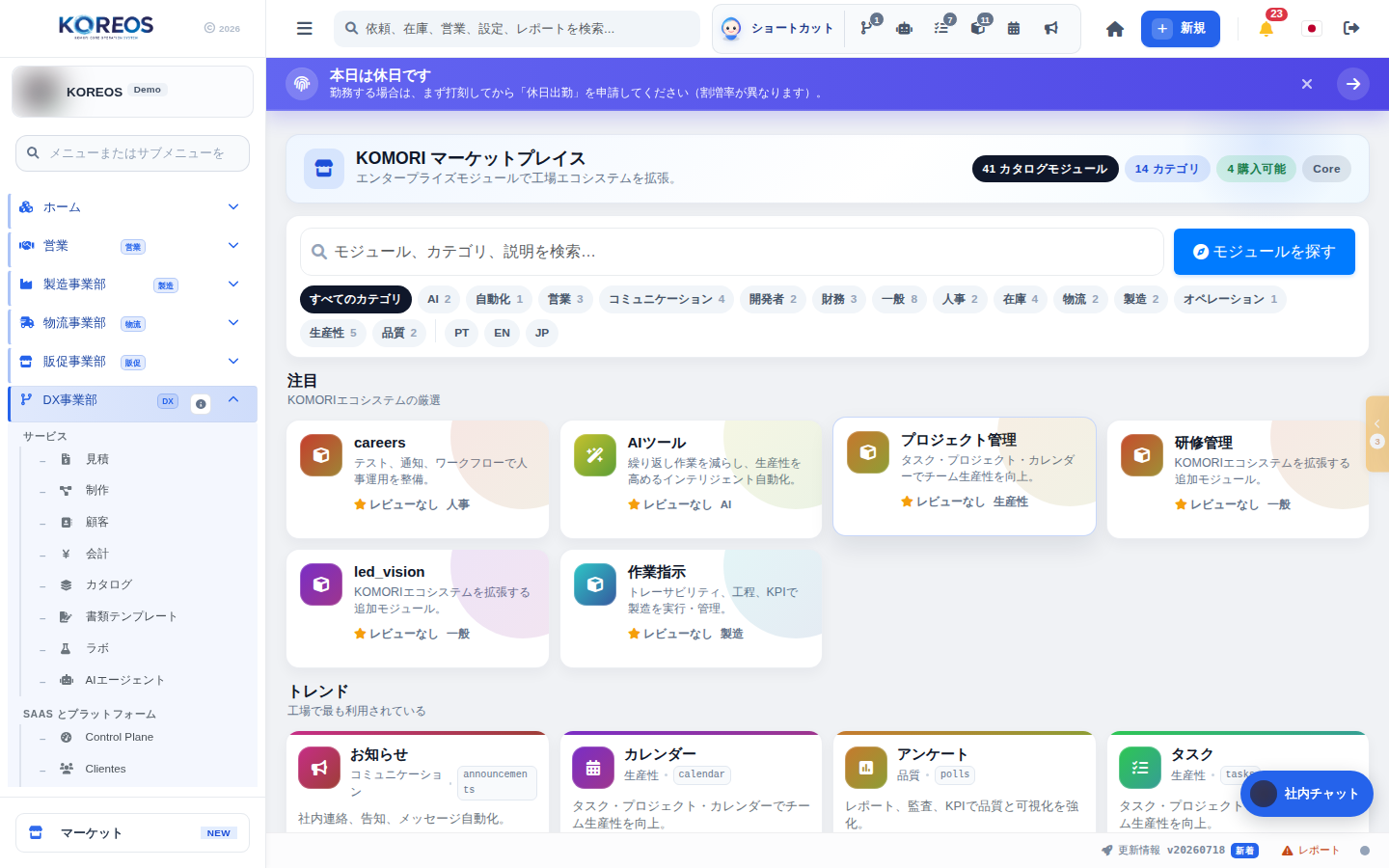Image resolution: width=1389 pixels, height=868 pixels.
Task: Click the logout icon
Action: 1351,29
